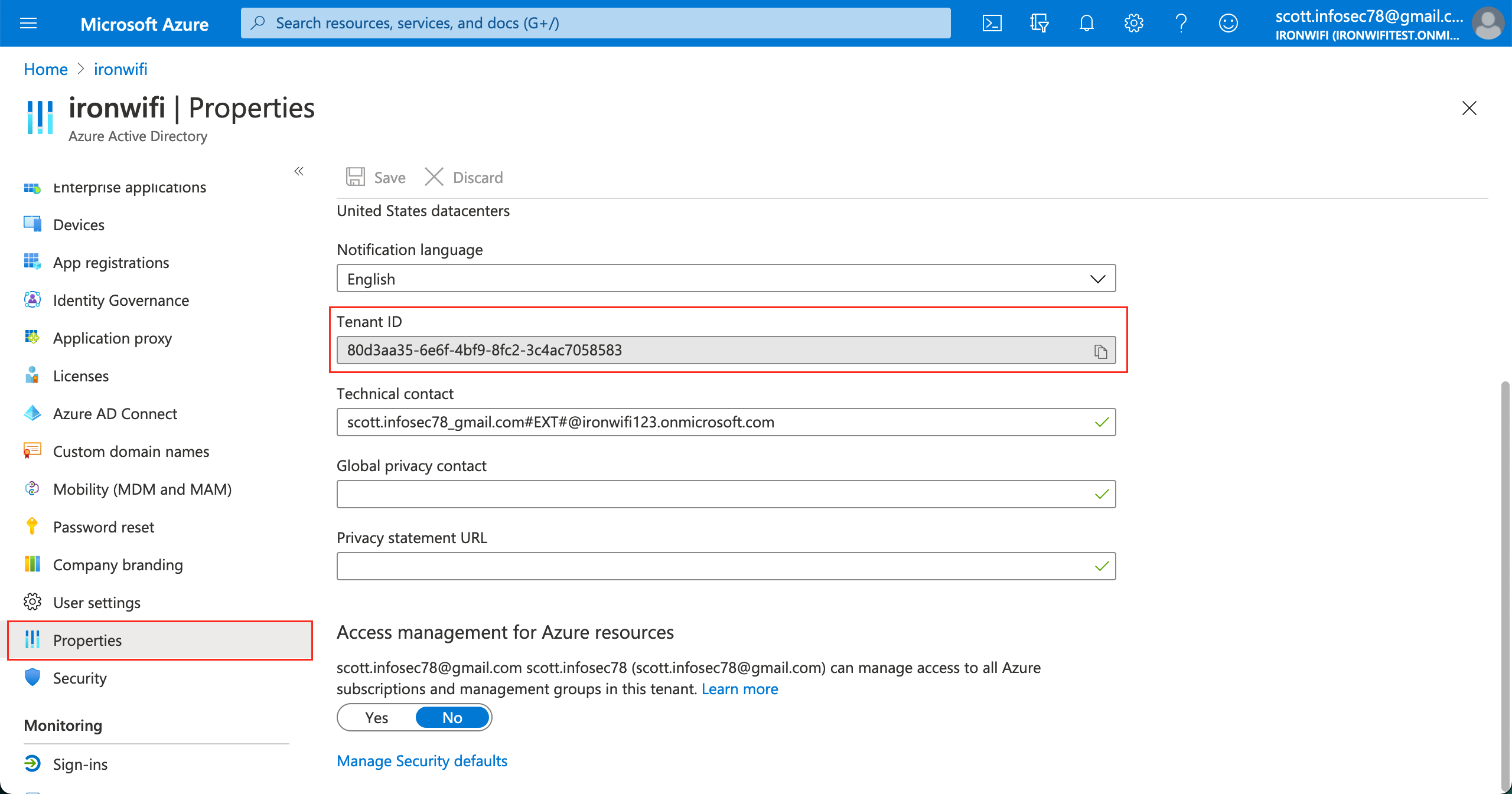Set access management toggle to Yes

click(376, 717)
